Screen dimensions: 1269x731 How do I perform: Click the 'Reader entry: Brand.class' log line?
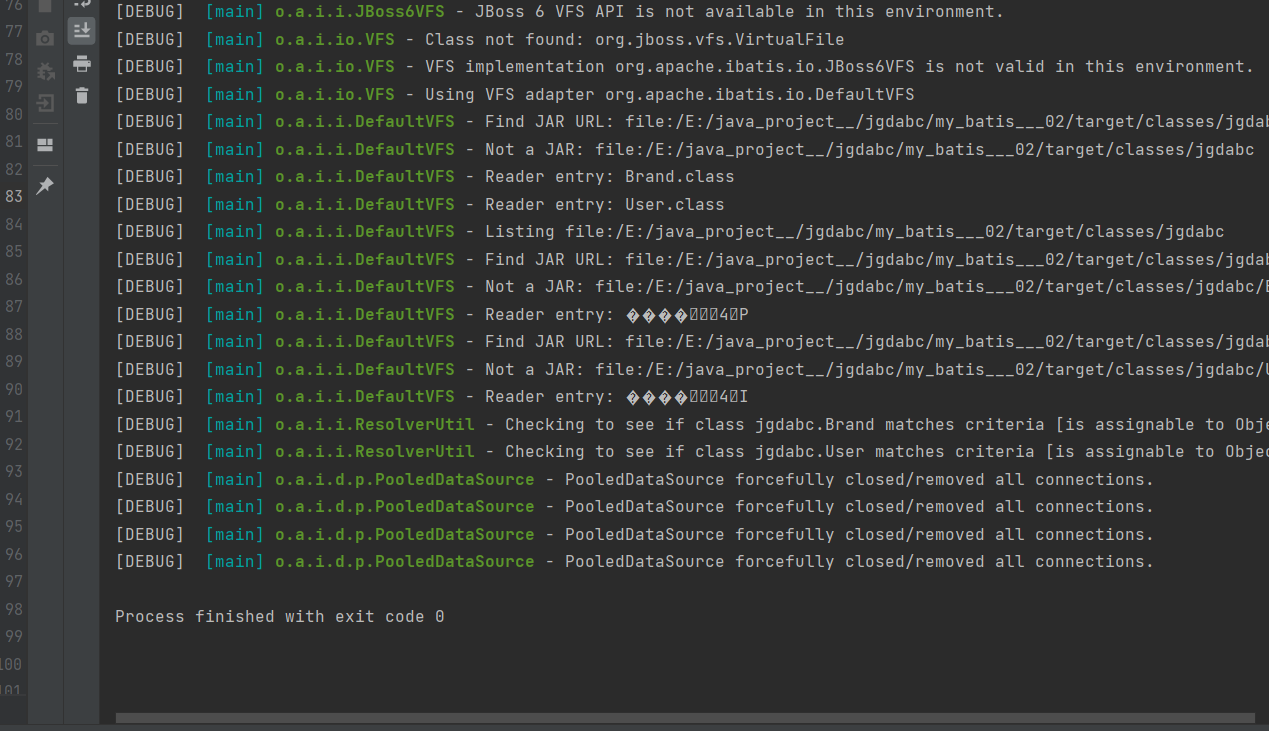(425, 177)
